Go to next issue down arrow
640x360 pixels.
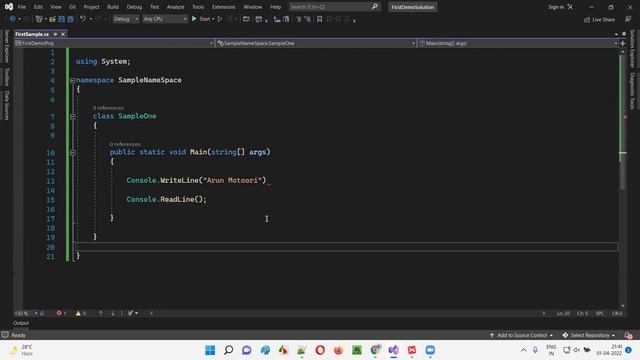[x=113, y=313]
